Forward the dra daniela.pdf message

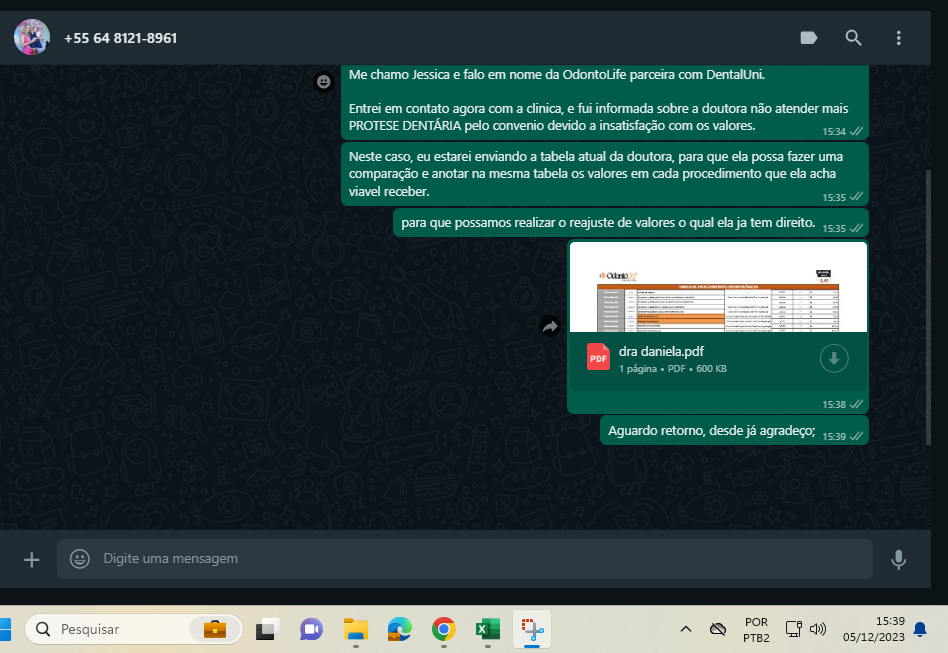(549, 327)
